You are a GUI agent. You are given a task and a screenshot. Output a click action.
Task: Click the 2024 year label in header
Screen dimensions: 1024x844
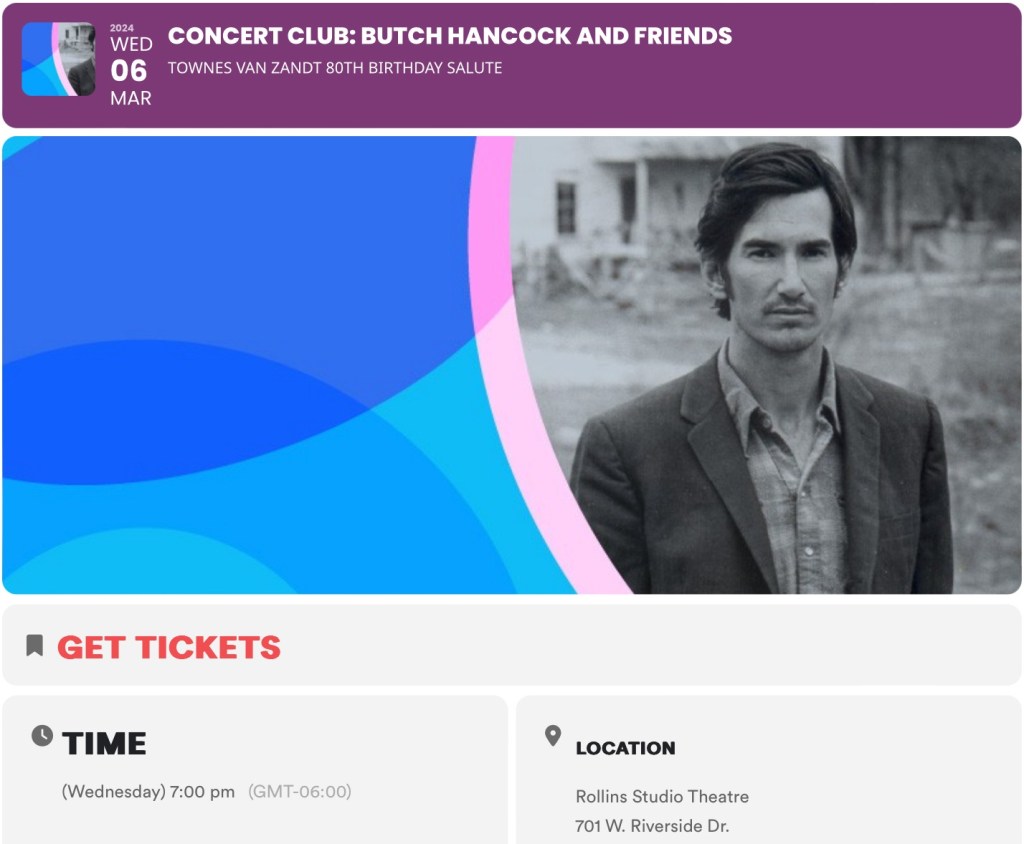coord(121,28)
